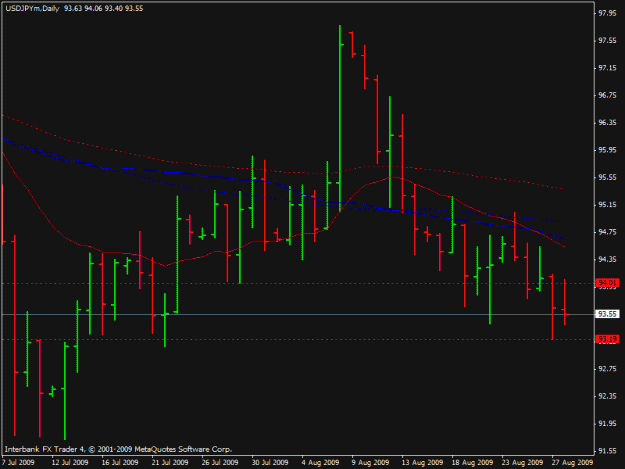625x469 pixels.
Task: Select the green bar dropping lowest, near 91.70
Action: click(65, 391)
